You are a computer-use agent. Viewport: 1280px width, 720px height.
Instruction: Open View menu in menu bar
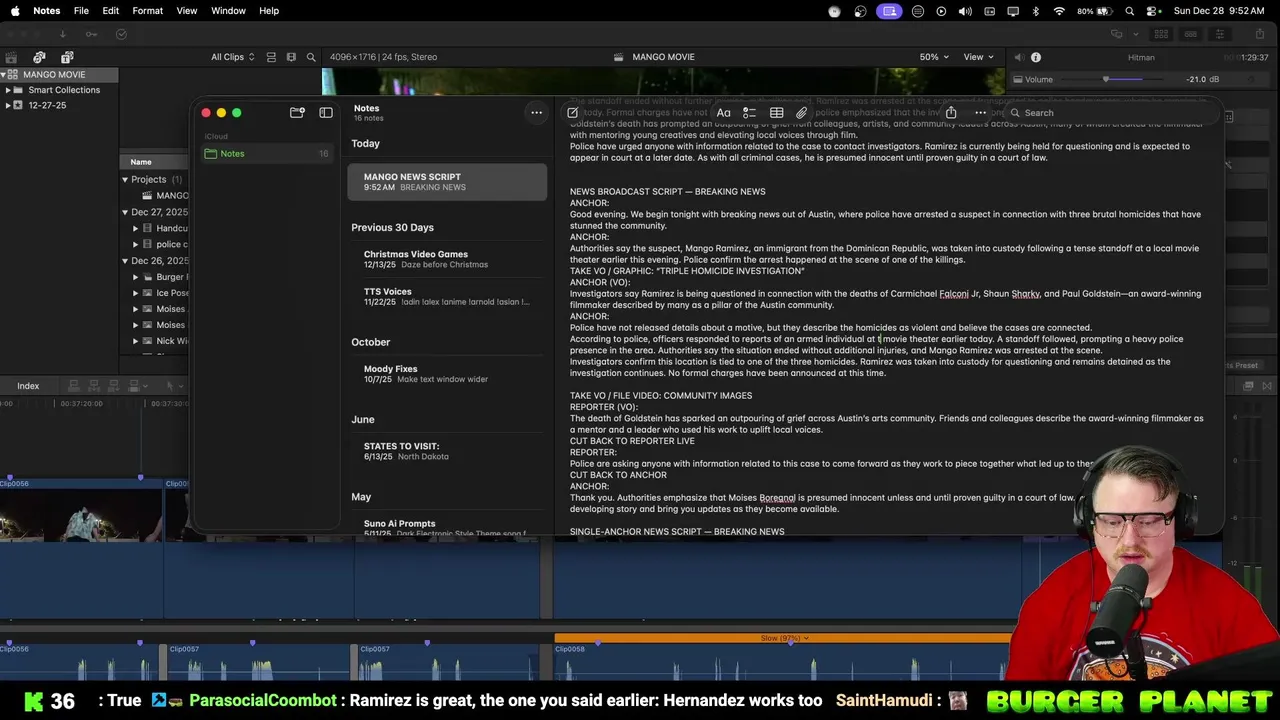[186, 11]
